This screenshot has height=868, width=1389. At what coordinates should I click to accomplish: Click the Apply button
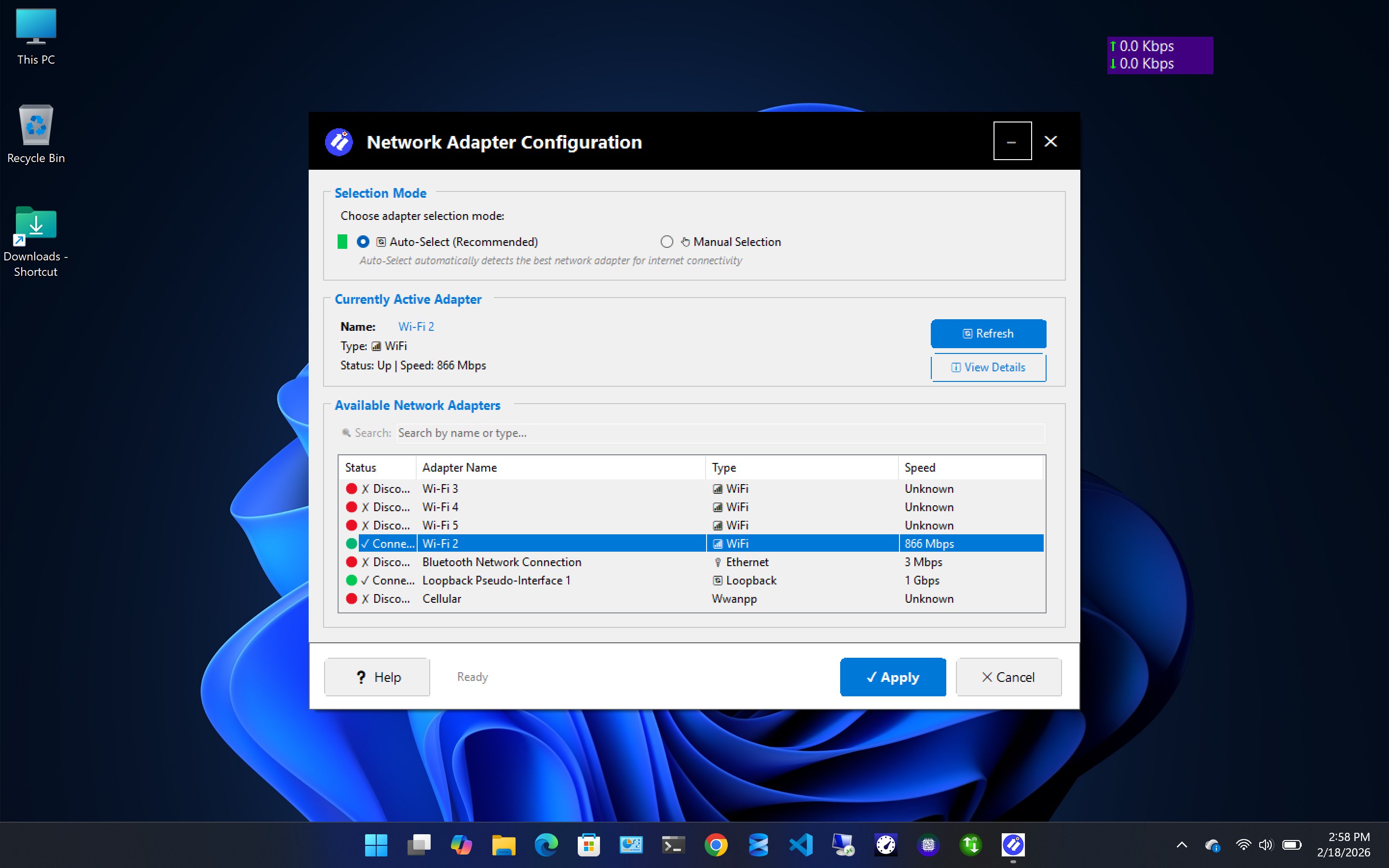click(x=893, y=677)
